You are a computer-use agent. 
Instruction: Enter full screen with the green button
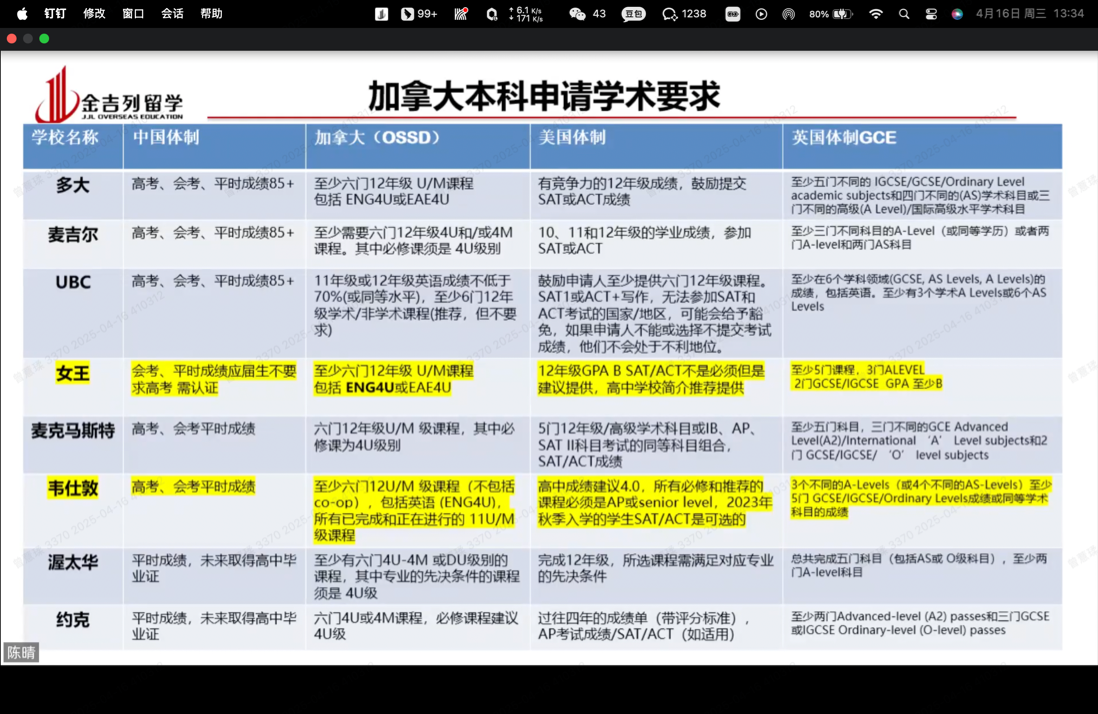click(x=44, y=38)
